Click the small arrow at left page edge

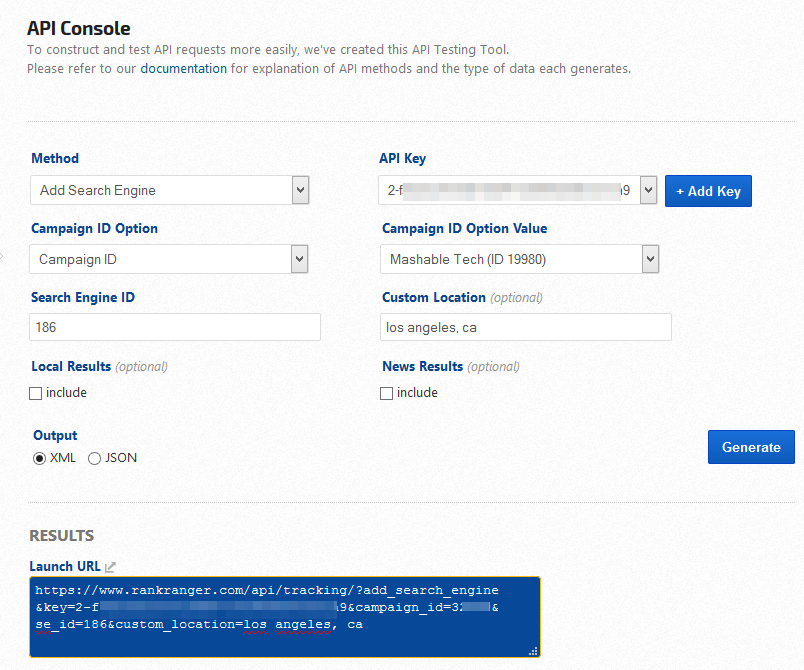(x=2, y=257)
